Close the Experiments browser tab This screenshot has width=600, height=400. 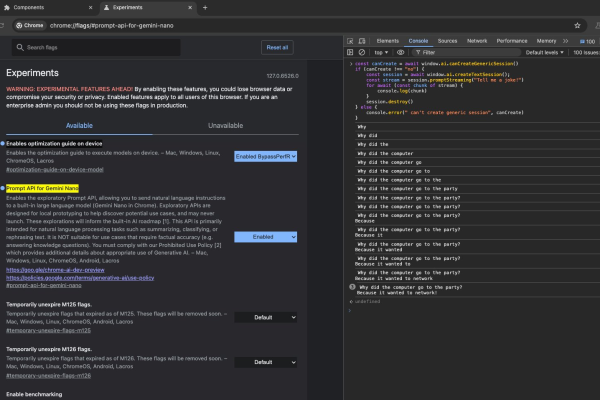[x=190, y=7]
